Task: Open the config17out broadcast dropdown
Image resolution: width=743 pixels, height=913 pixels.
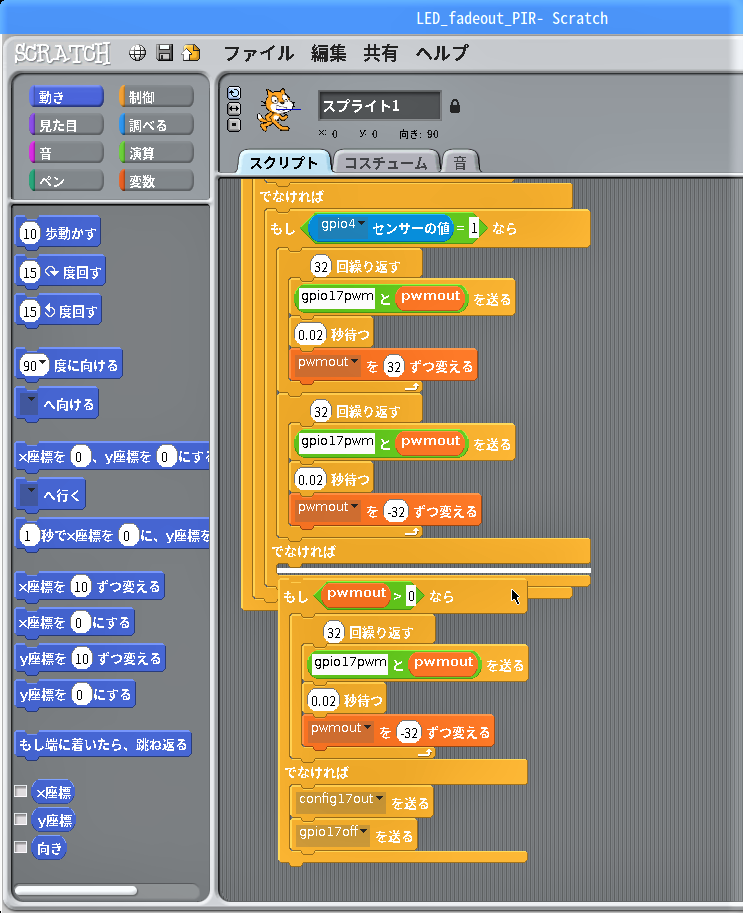Action: (381, 800)
